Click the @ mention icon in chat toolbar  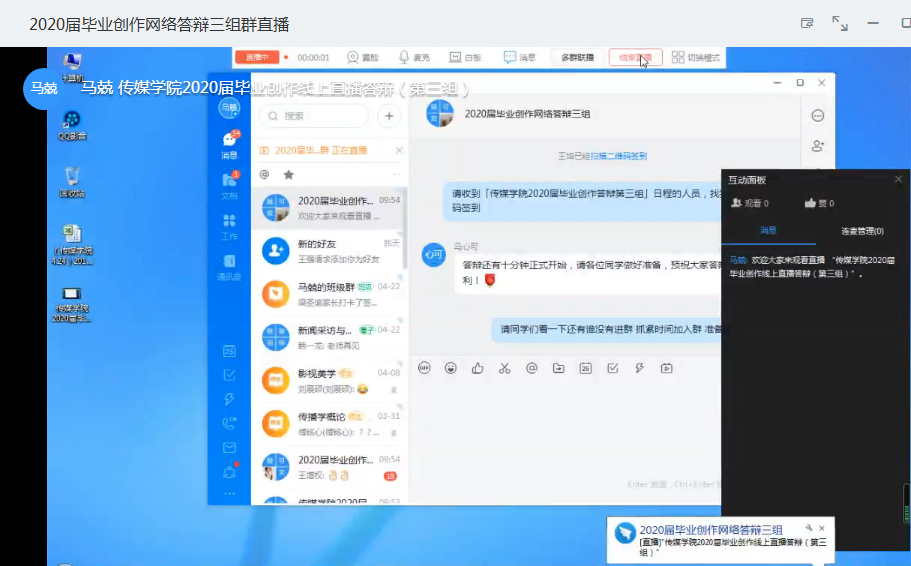(x=531, y=368)
